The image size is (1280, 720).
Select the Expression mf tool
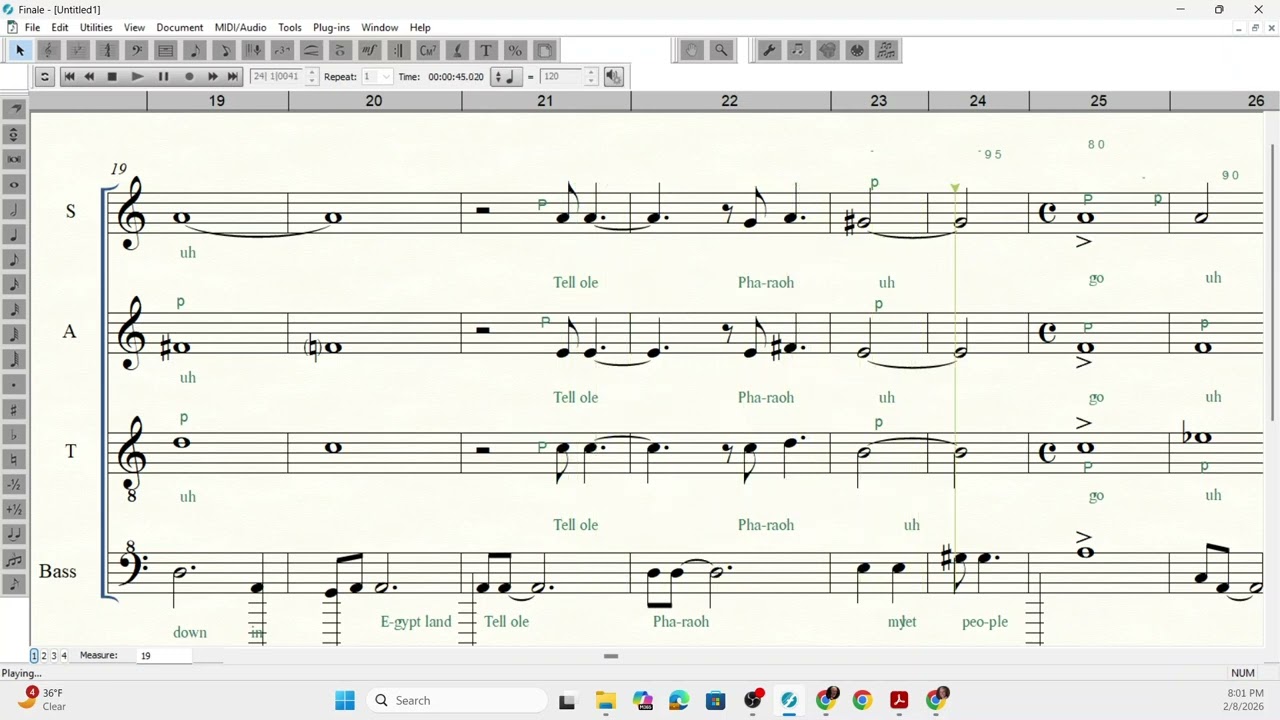click(369, 50)
